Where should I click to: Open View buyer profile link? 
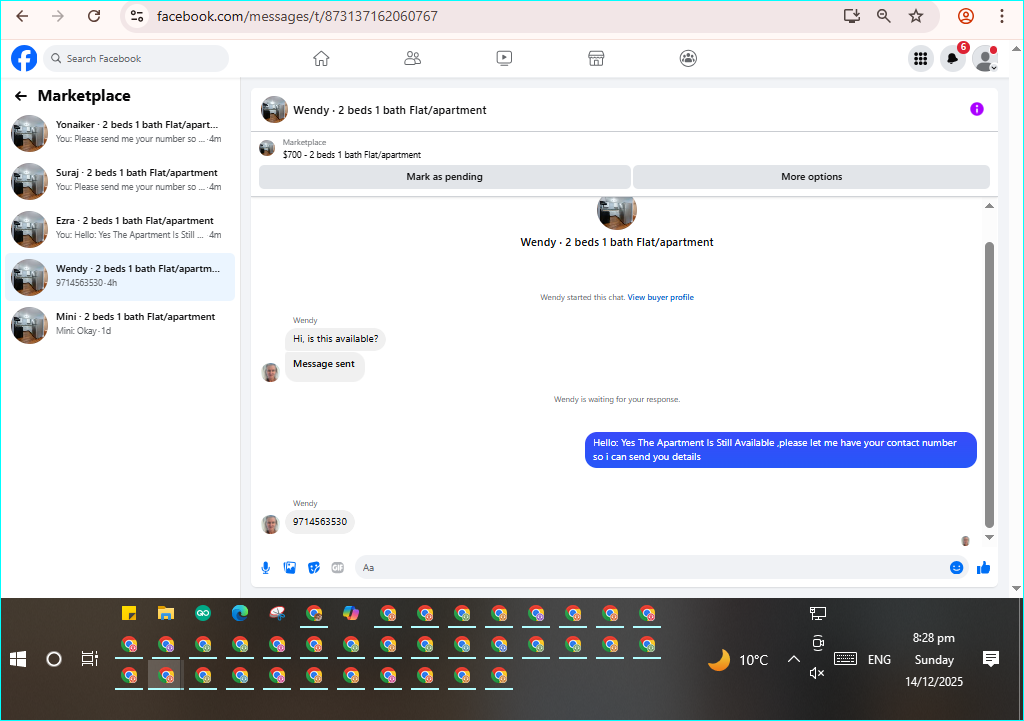[661, 297]
